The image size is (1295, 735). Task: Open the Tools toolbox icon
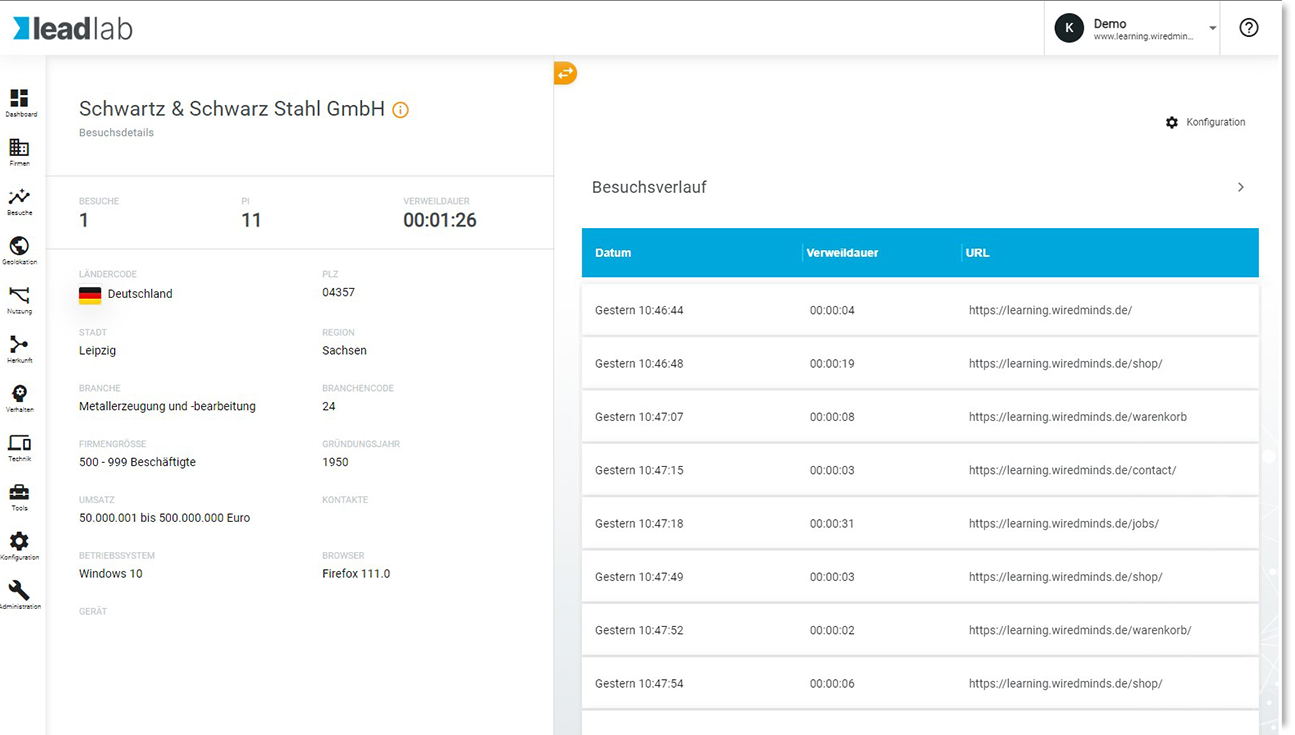click(19, 492)
